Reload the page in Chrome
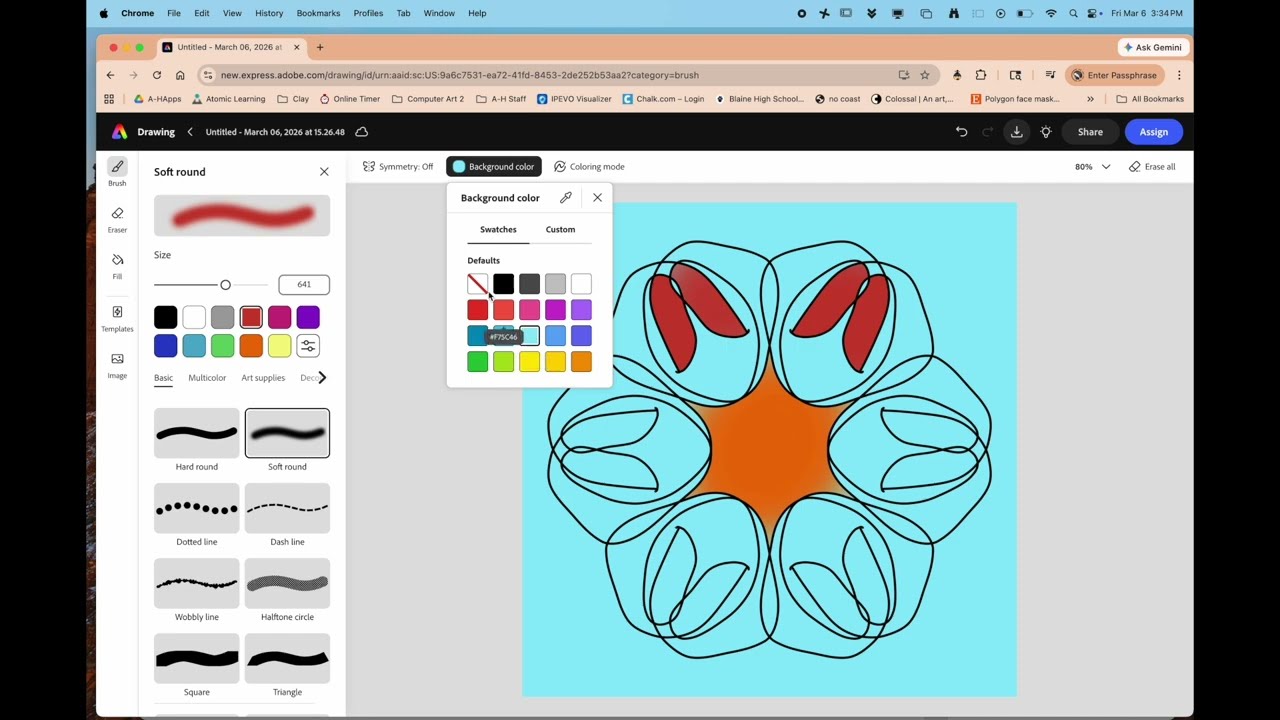The image size is (1280, 720). click(x=157, y=75)
